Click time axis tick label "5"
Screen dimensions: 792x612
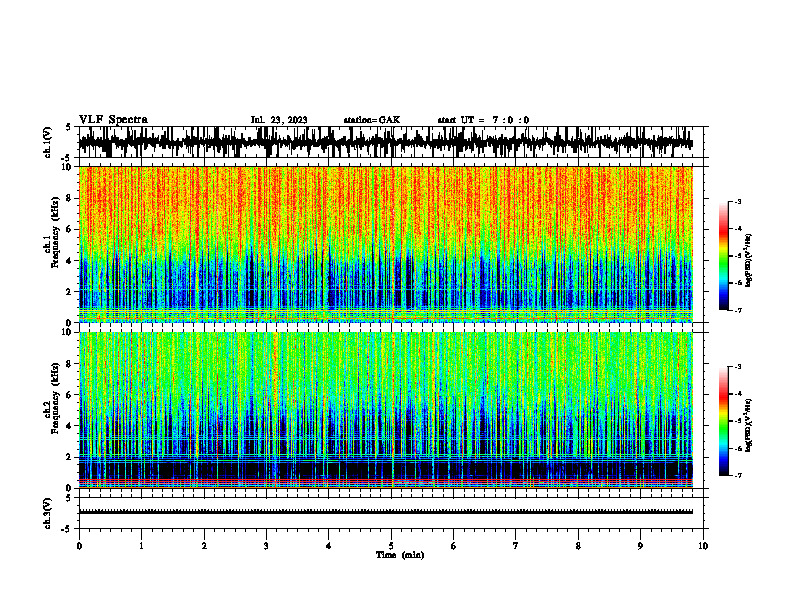(391, 546)
